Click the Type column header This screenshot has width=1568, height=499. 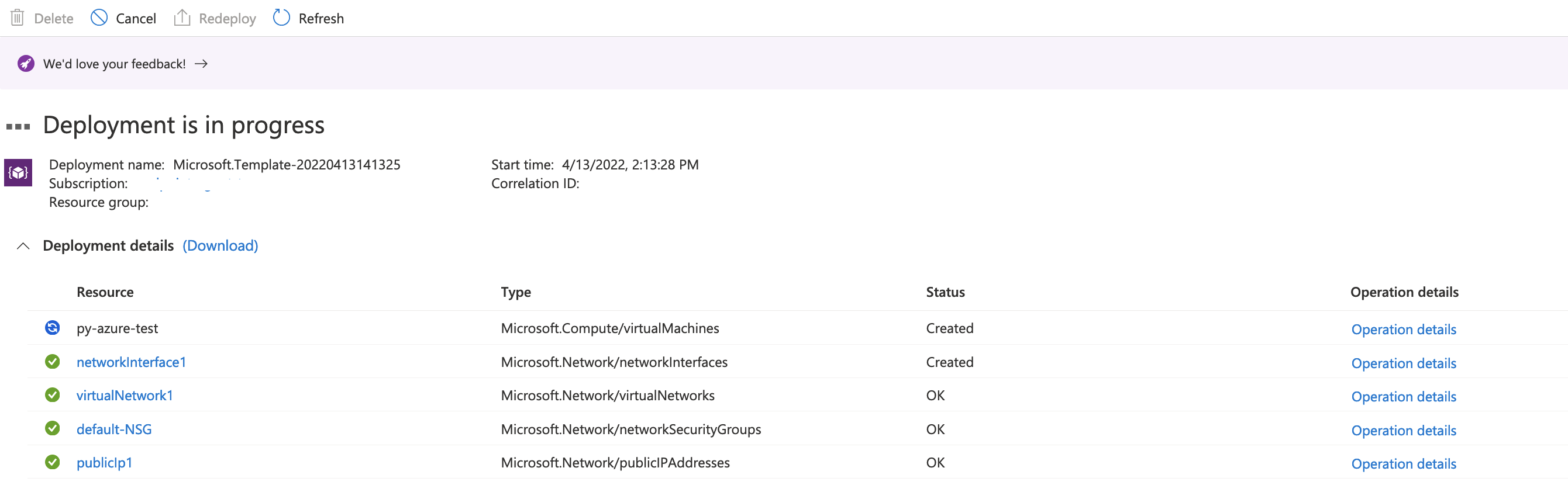516,292
